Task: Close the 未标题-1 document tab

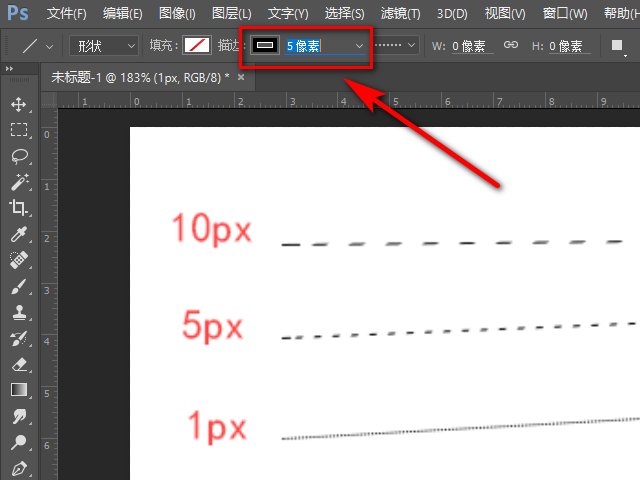Action: [241, 77]
